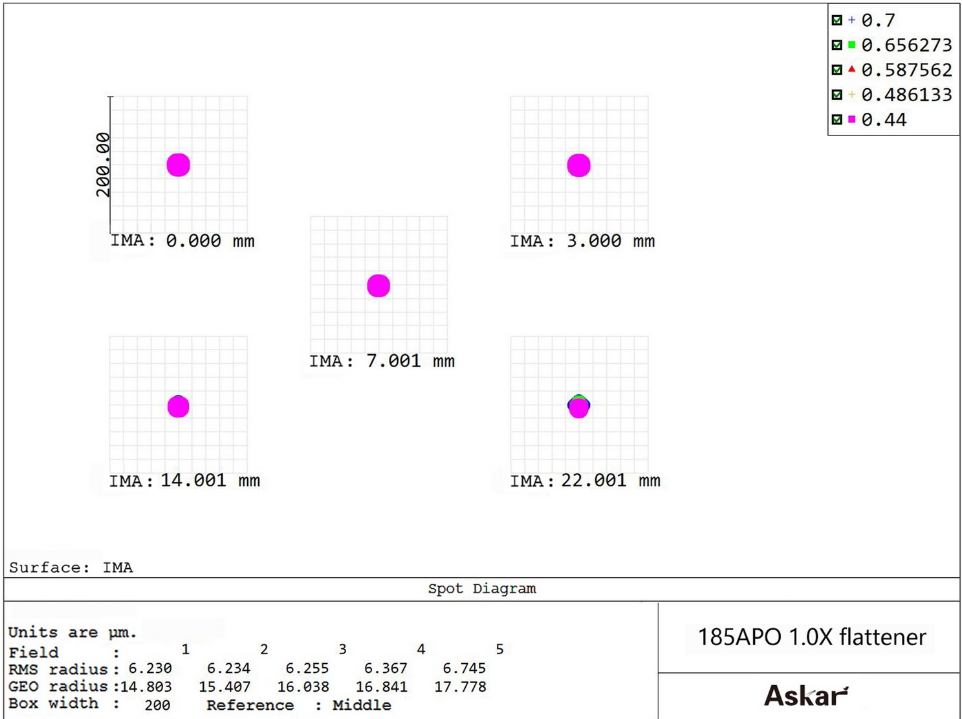The width and height of the screenshot is (962, 719).
Task: Disable the 0.44 wavelength checkbox
Action: coord(836,120)
